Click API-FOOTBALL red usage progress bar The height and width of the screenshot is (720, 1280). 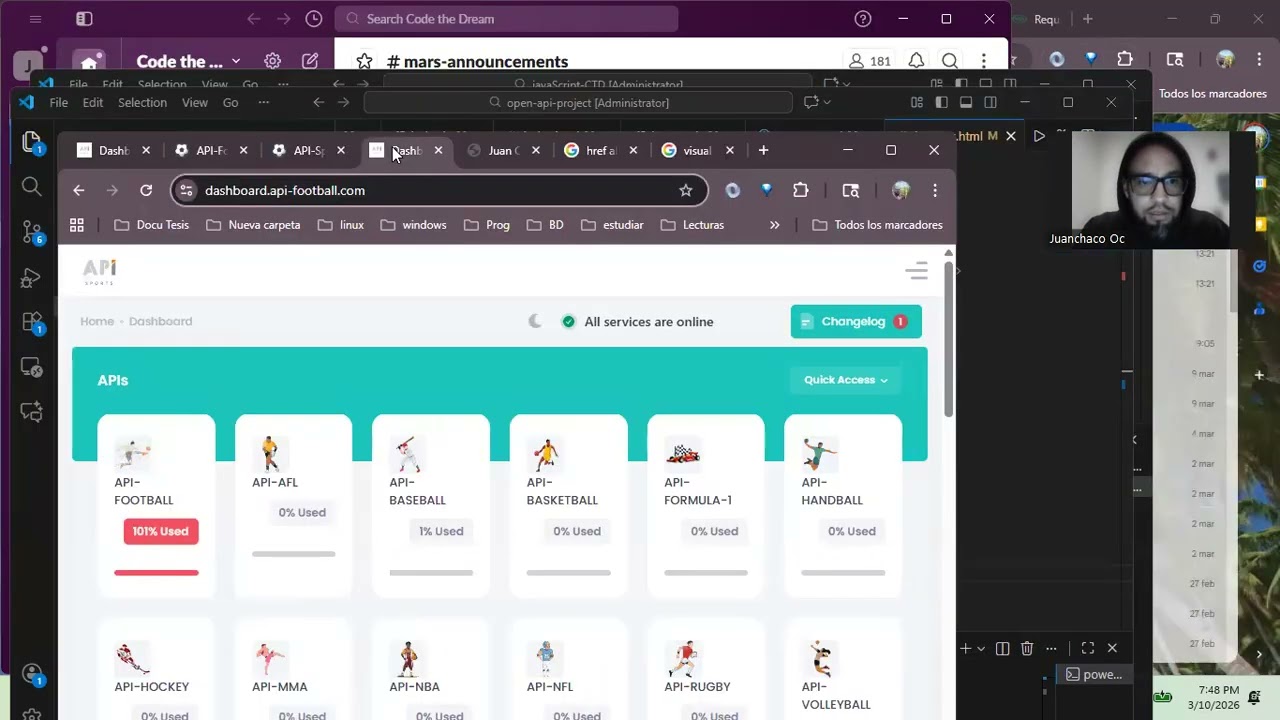156,573
